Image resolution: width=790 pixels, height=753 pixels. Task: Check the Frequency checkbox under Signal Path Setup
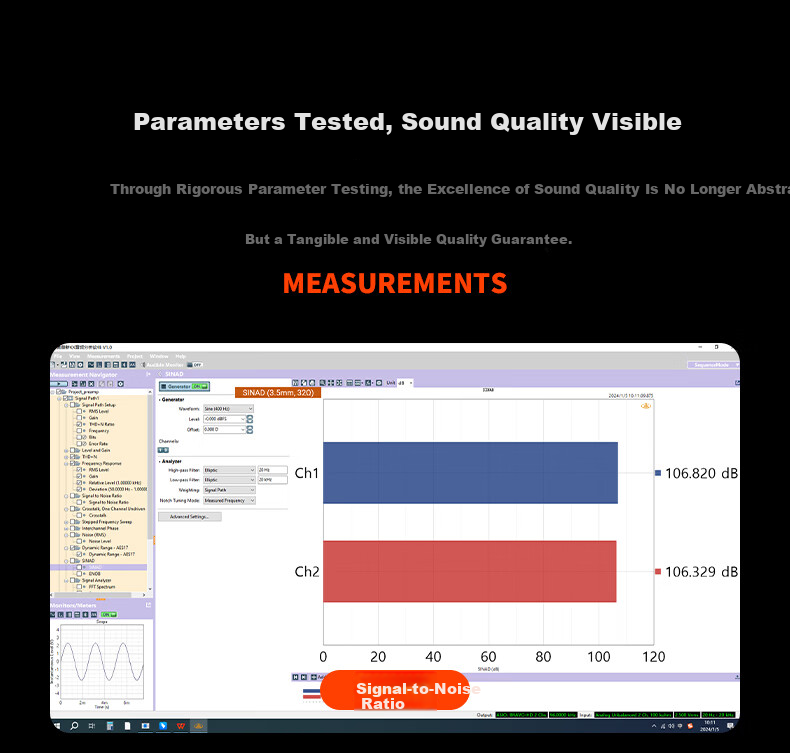[x=79, y=431]
